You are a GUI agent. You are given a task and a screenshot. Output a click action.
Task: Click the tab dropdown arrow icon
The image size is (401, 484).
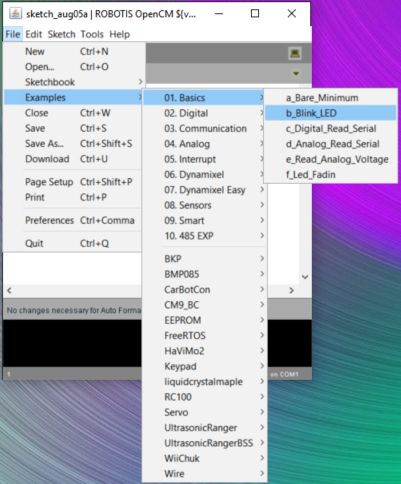(x=296, y=73)
